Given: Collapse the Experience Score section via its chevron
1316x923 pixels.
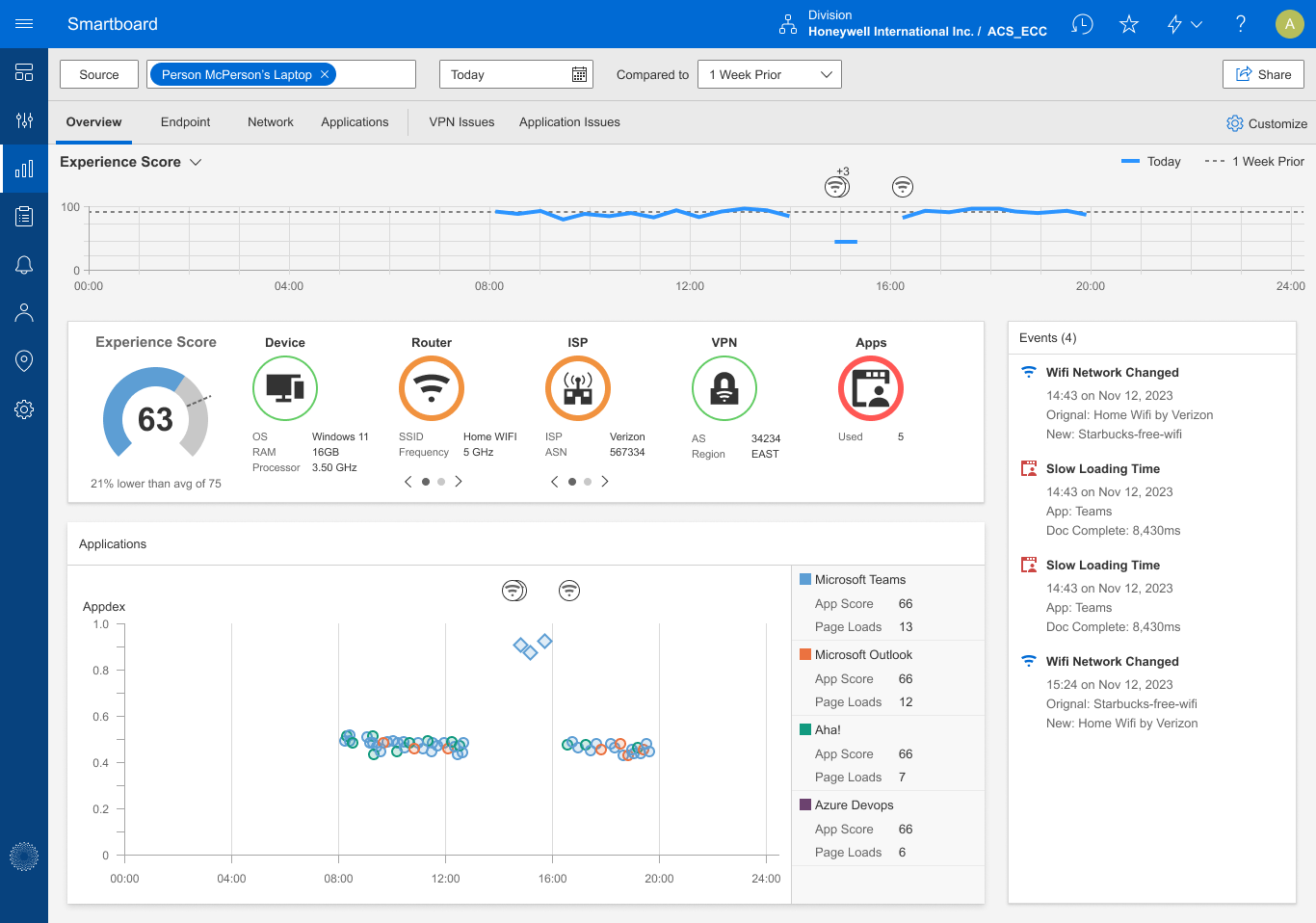Looking at the screenshot, I should point(197,162).
